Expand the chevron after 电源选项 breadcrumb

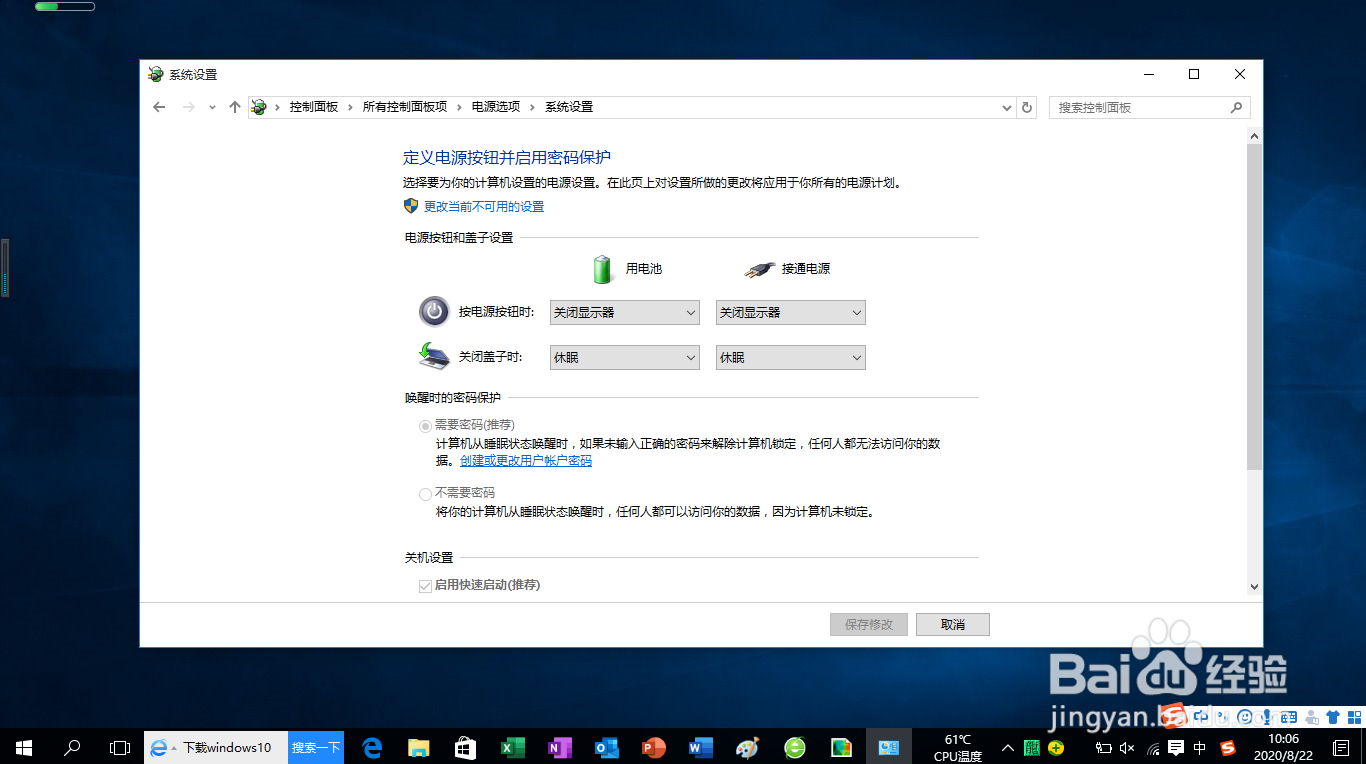(532, 107)
